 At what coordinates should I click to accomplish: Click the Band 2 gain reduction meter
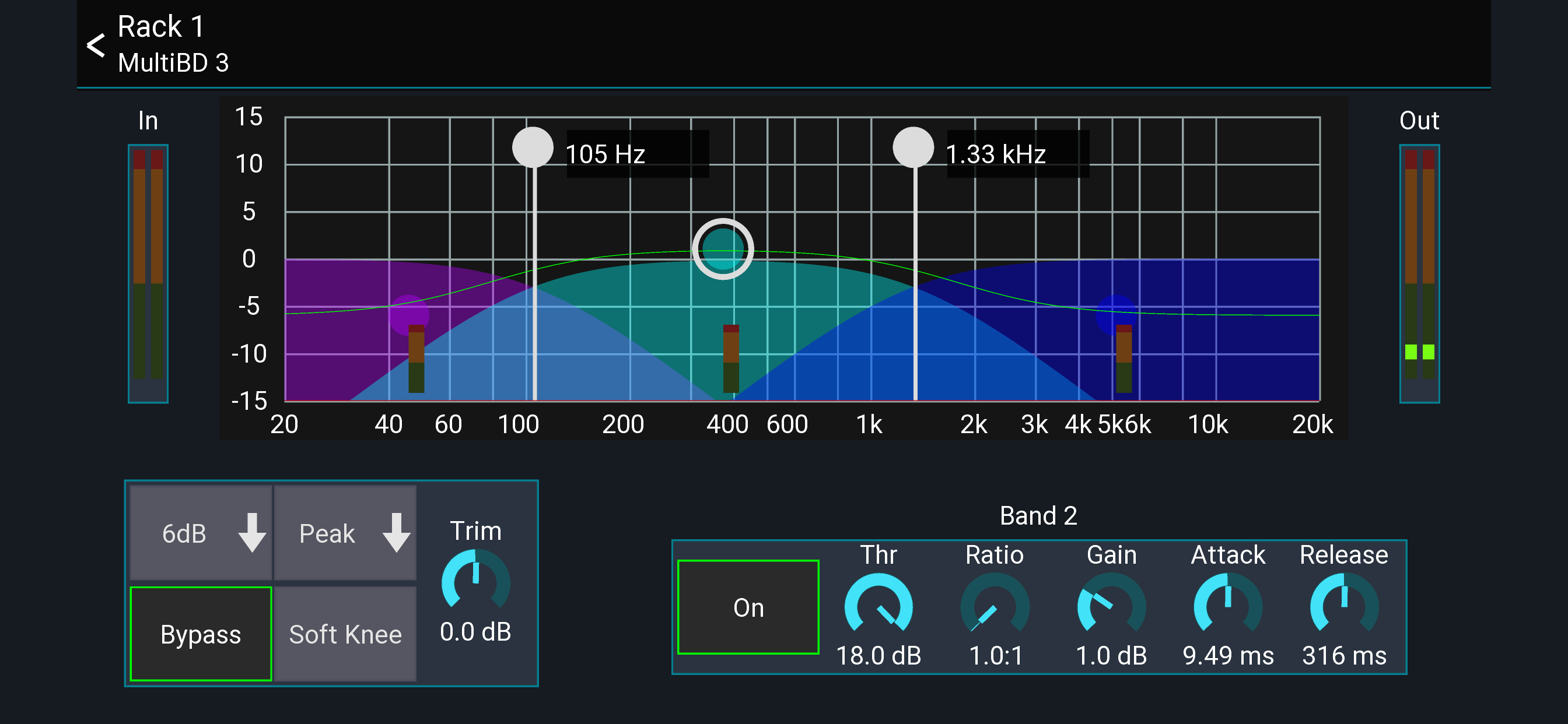pos(731,359)
